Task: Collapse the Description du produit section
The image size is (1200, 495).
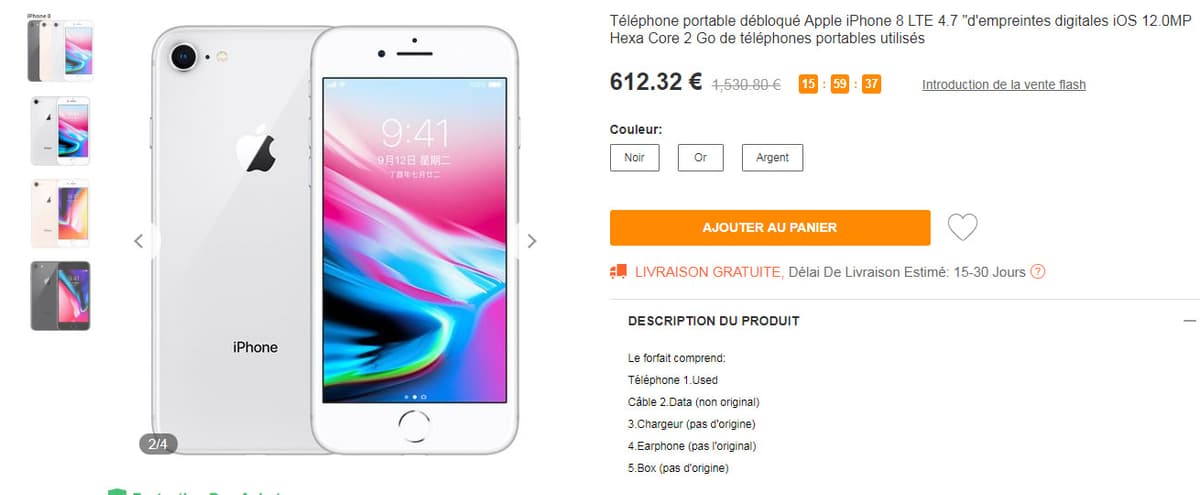Action: (x=1189, y=321)
